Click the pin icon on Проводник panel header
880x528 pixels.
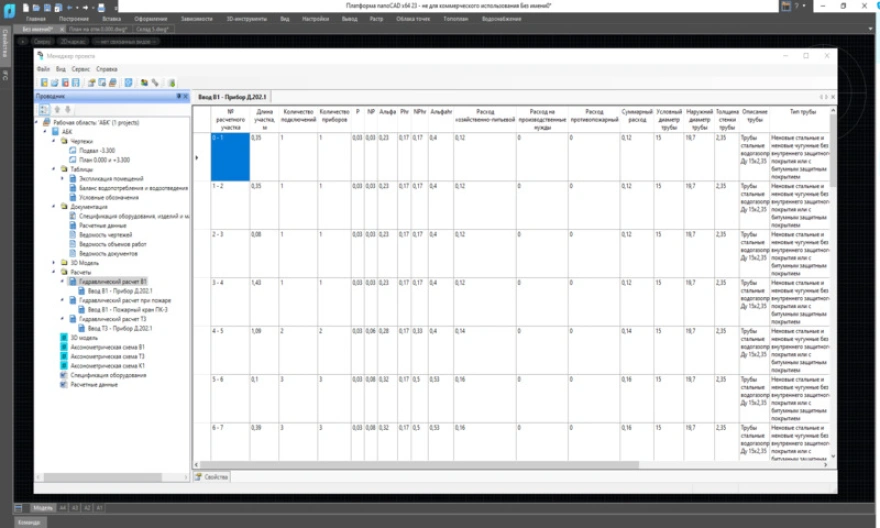coord(178,96)
